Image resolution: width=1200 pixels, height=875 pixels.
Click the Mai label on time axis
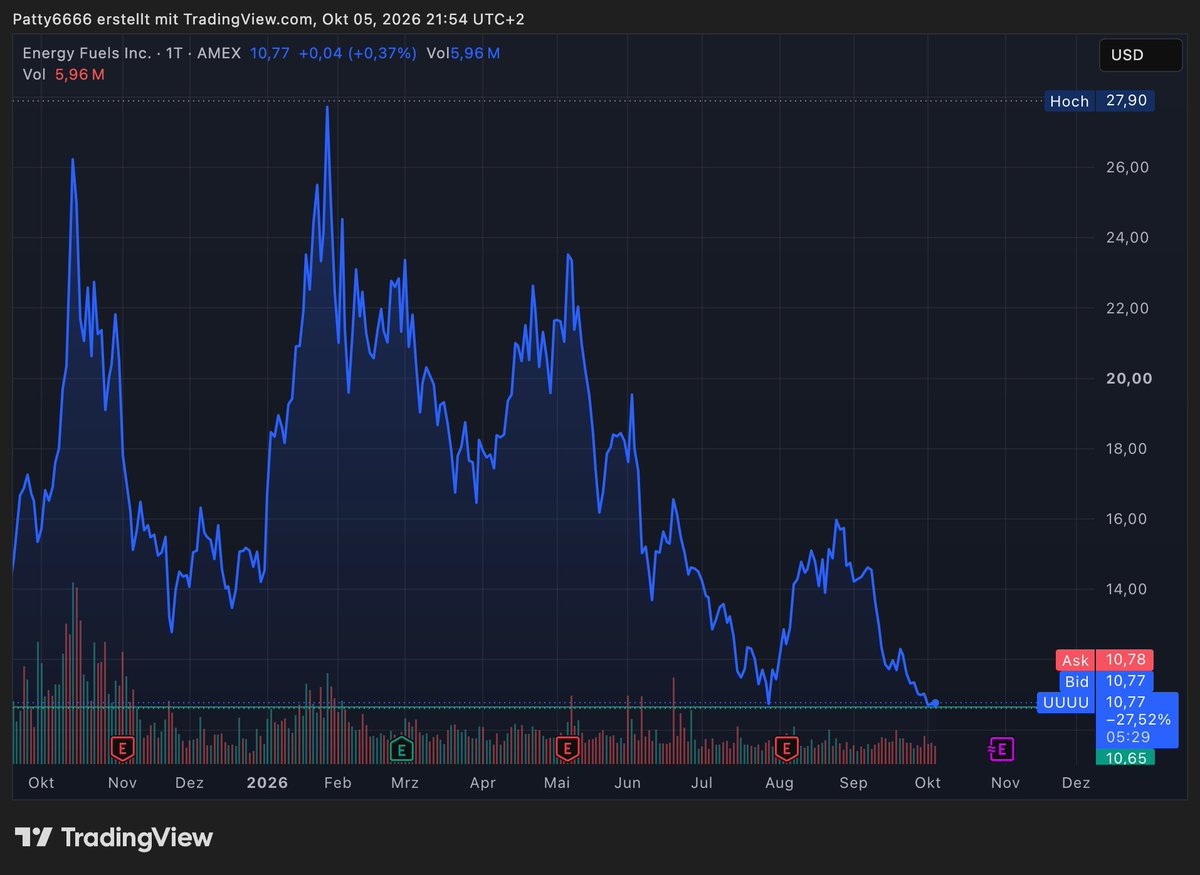pos(557,783)
